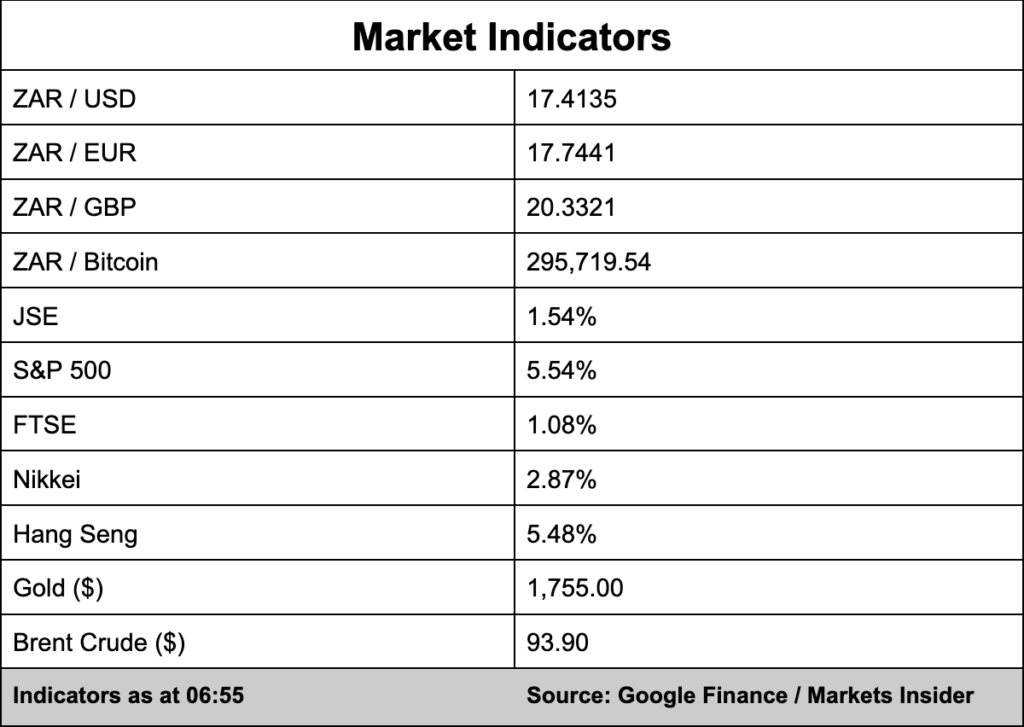Image resolution: width=1024 pixels, height=727 pixels.
Task: Click the 20.3321 value
Action: [x=571, y=208]
